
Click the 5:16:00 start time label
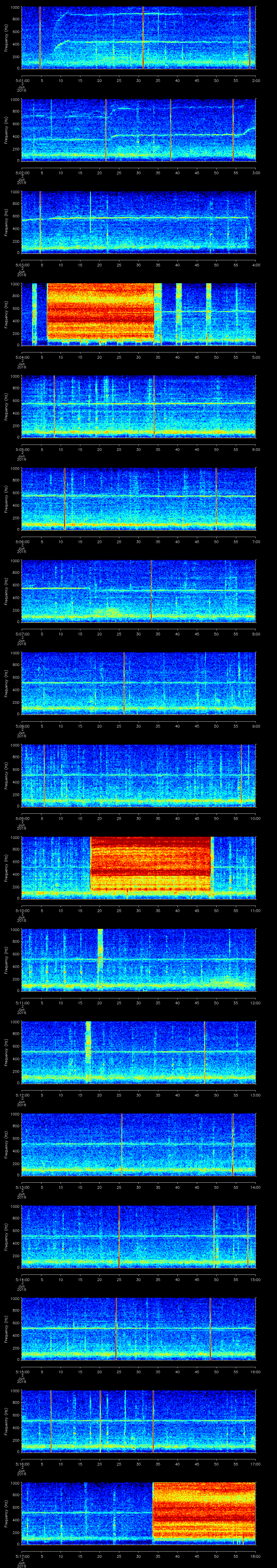coord(22,1464)
